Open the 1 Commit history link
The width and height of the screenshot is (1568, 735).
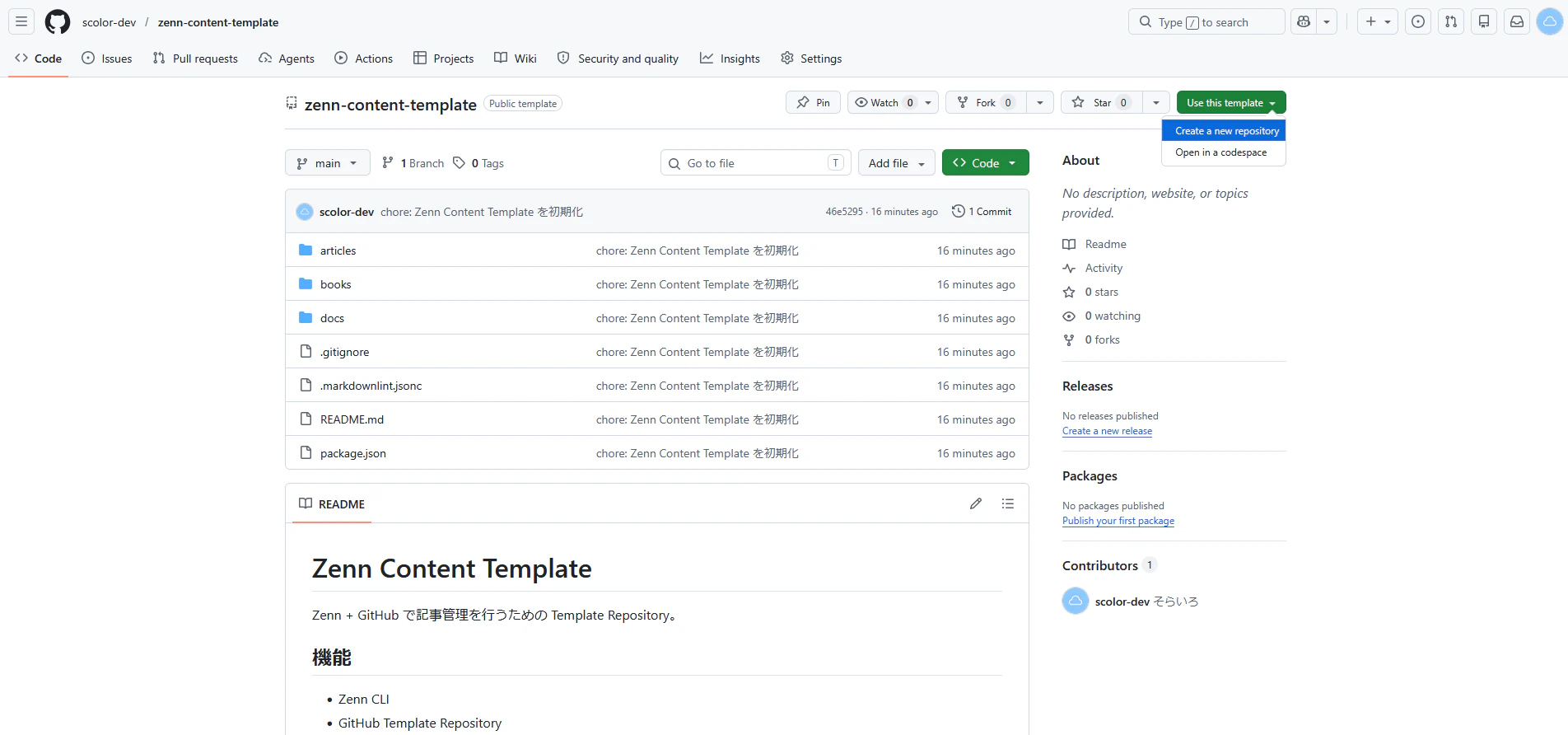point(982,212)
